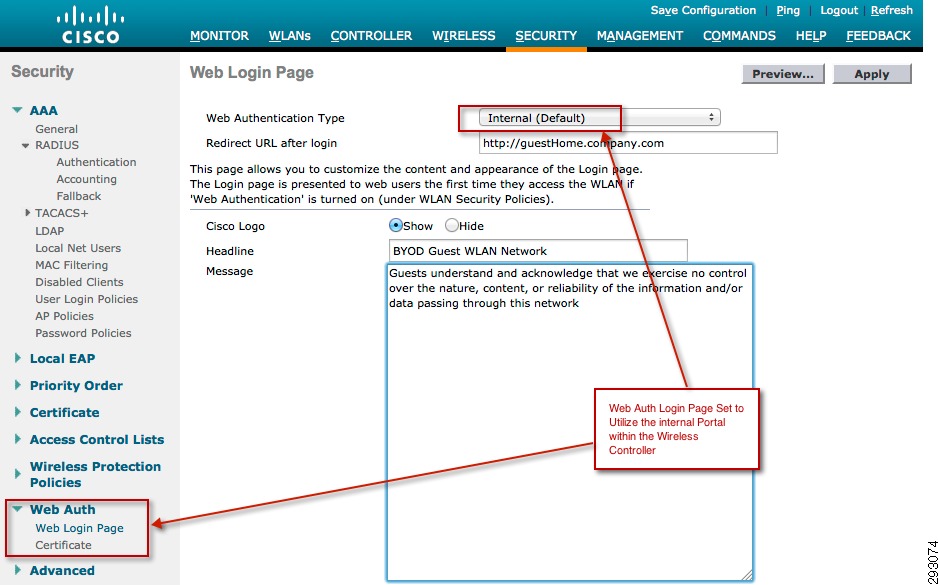Click the Priority Order heading

(76, 385)
